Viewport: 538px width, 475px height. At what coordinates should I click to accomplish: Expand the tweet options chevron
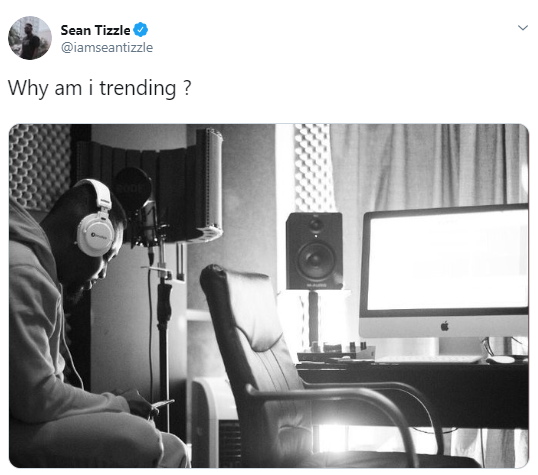(523, 28)
